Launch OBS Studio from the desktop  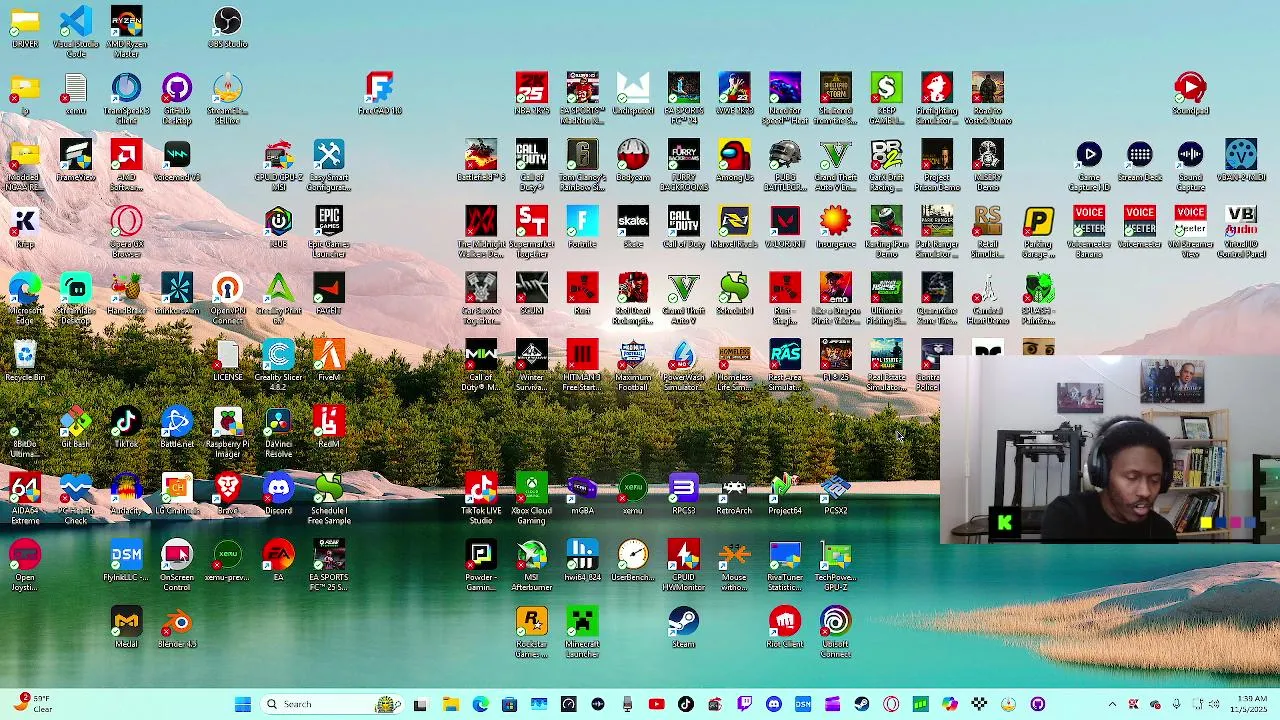227,27
